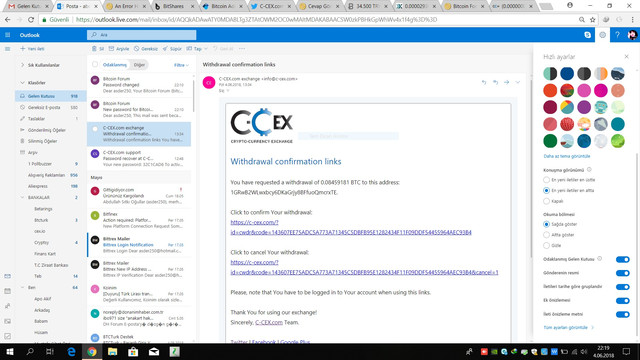Viewport: 640px width, 360px height.
Task: Open the app launcher grid icon
Action: (7, 35)
